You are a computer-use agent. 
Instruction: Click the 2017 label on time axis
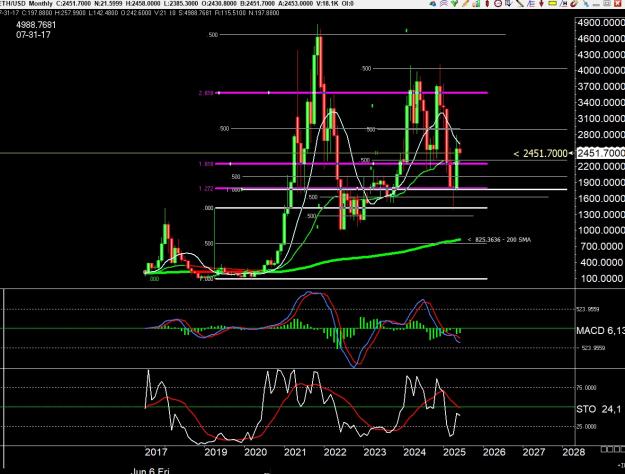coord(156,452)
